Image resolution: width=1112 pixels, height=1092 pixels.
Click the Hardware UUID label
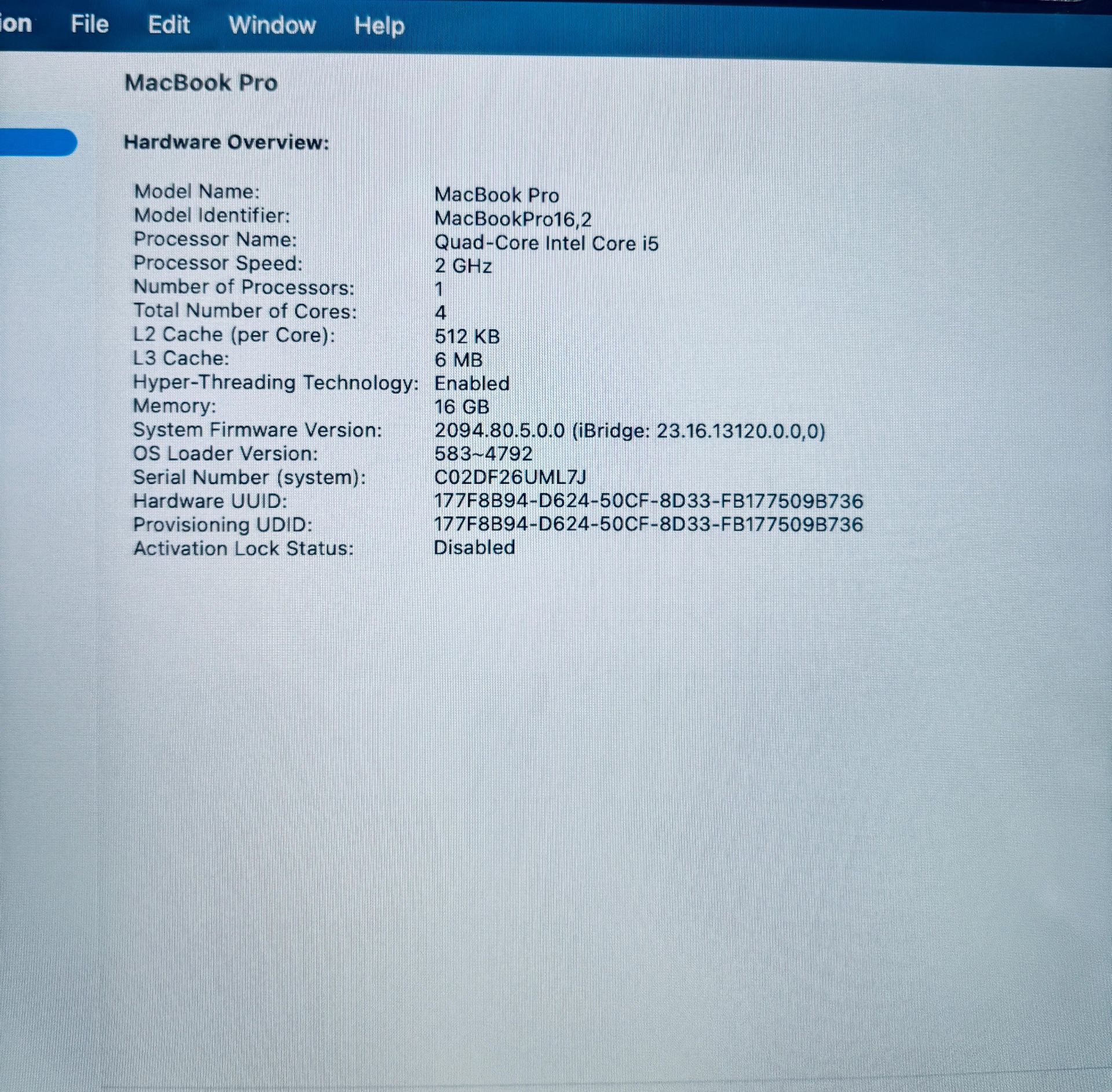coord(210,501)
